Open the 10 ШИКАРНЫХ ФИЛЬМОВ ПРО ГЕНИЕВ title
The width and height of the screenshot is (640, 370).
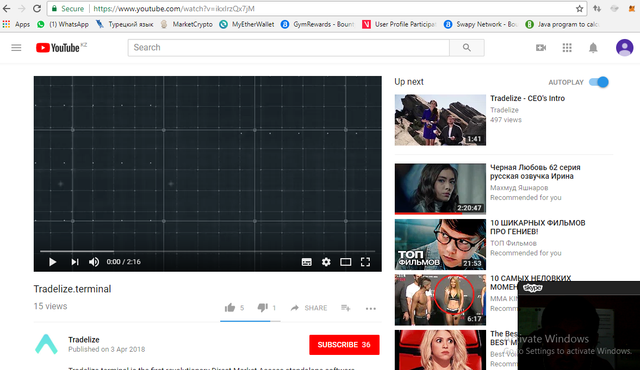click(538, 227)
